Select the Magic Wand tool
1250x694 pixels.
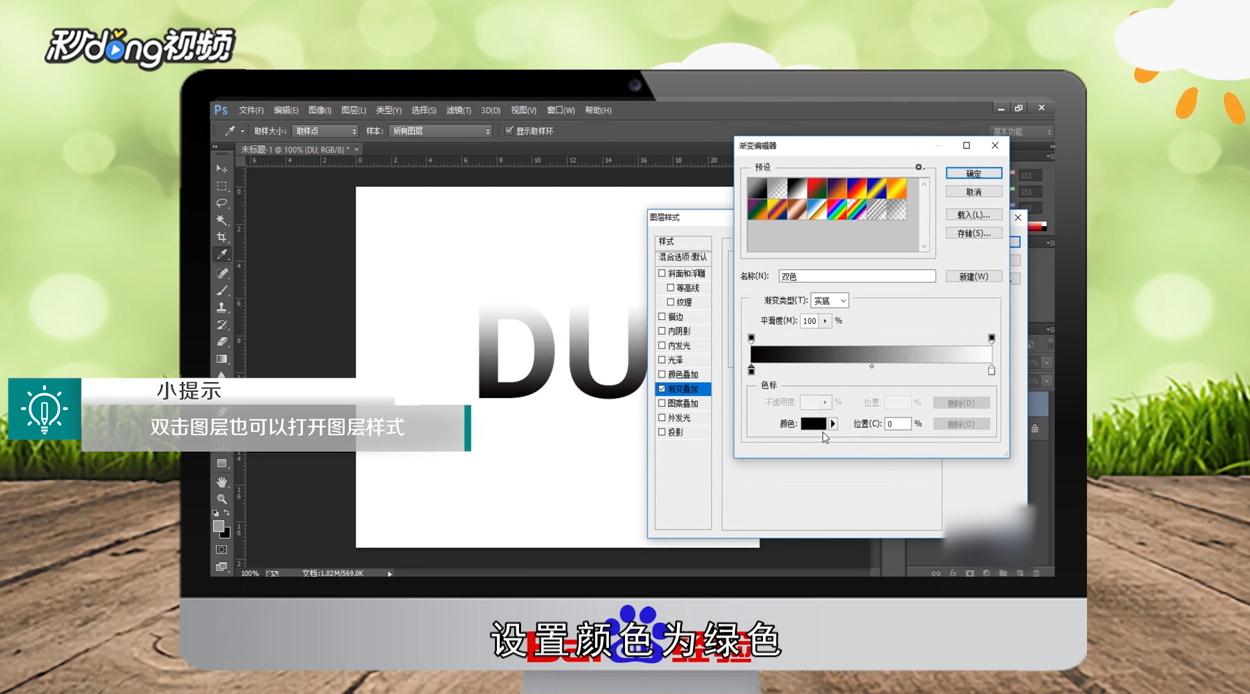pos(222,220)
